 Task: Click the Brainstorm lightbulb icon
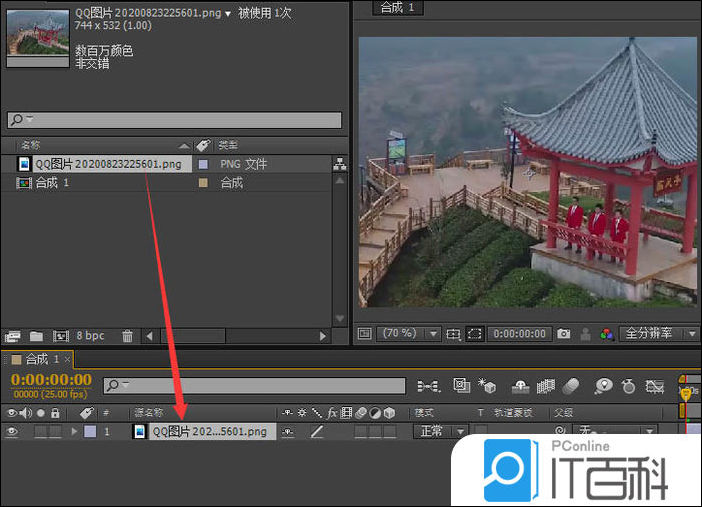point(603,386)
